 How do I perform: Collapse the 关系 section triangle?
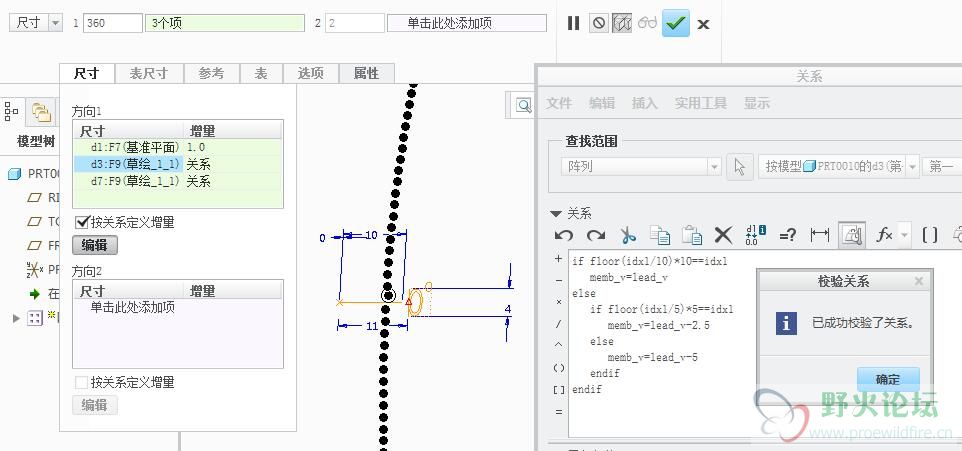tap(556, 214)
